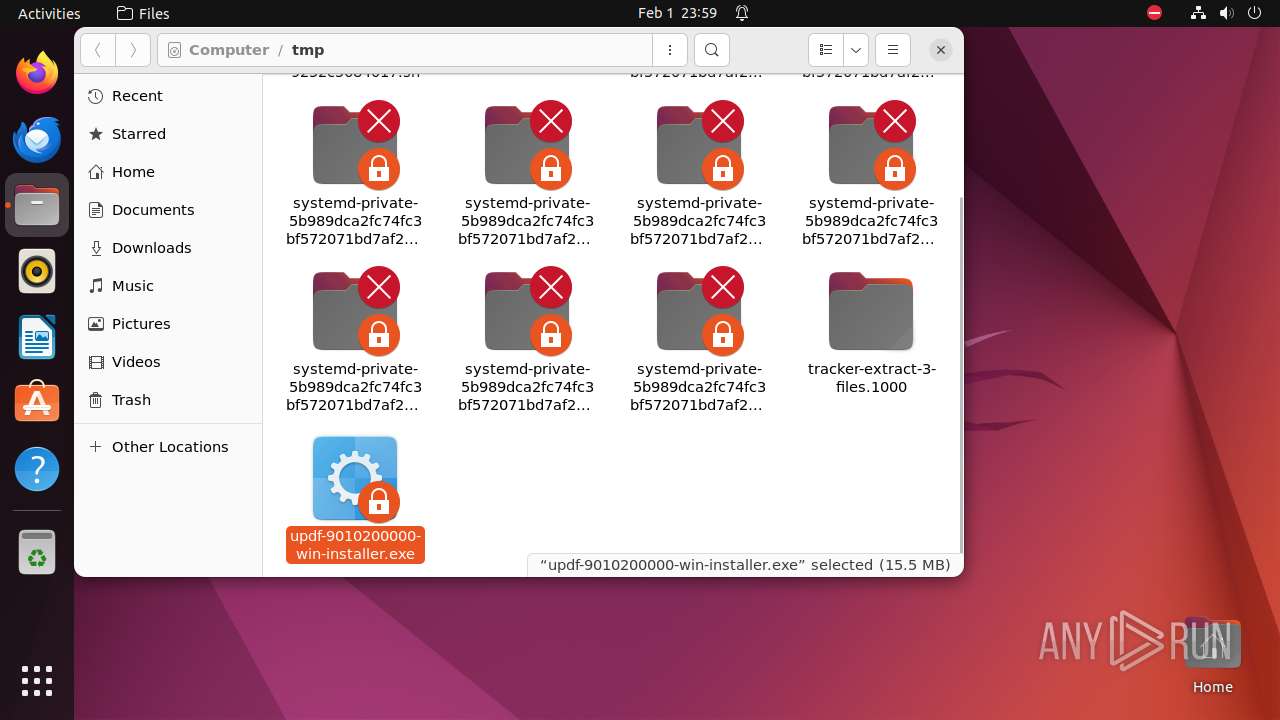Click the tracker-extract-3-files.1000 name label
The image size is (1280, 720).
coord(872,378)
